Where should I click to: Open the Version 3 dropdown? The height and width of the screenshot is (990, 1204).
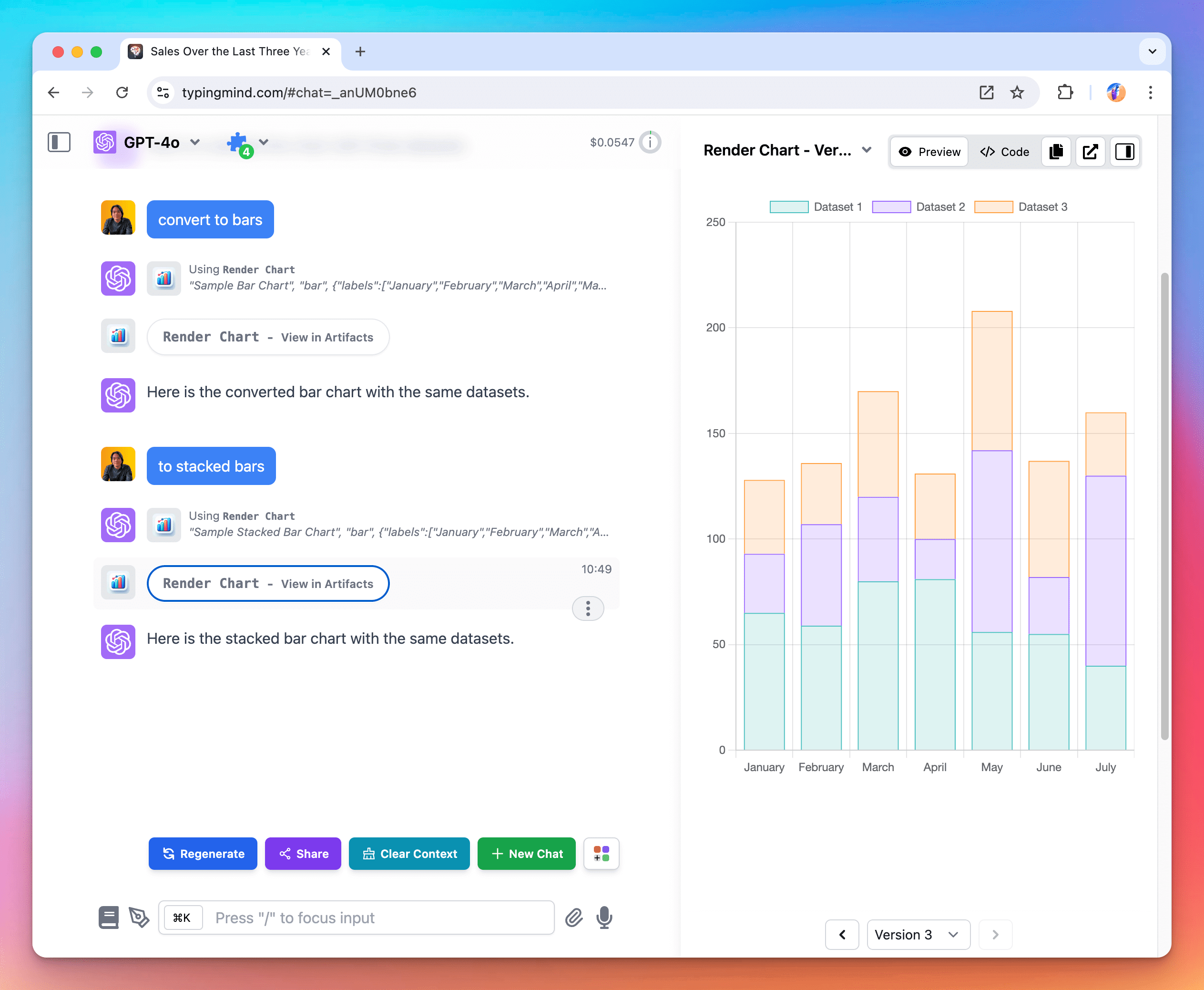[918, 935]
